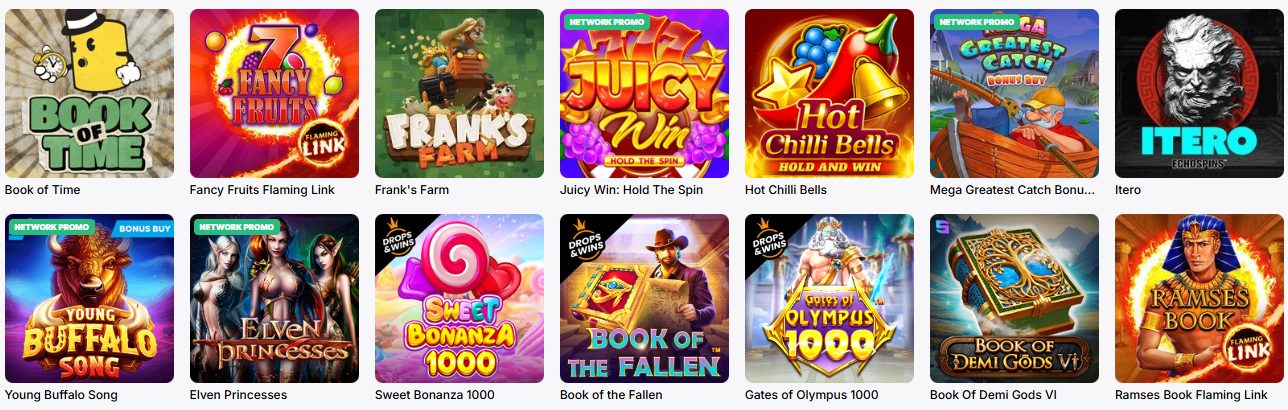Open the Ramses Book Flaming Link thumbnail
1288x410 pixels.
point(1199,298)
